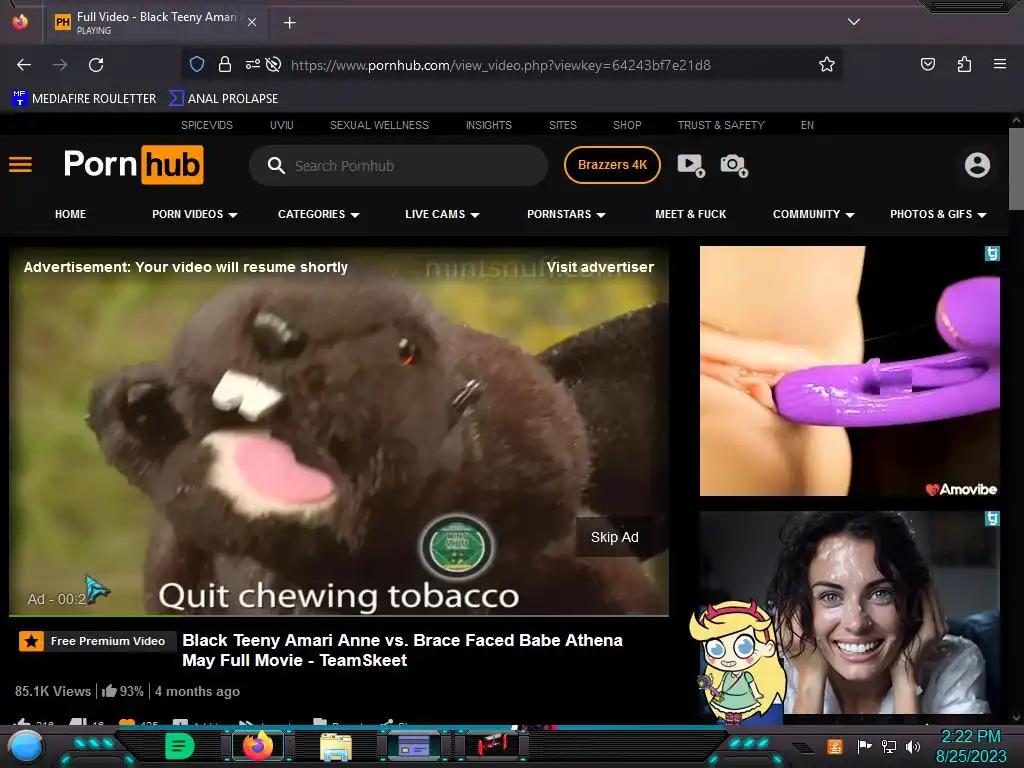Click the Brazzers 4K button
This screenshot has width=1024, height=768.
click(x=612, y=165)
